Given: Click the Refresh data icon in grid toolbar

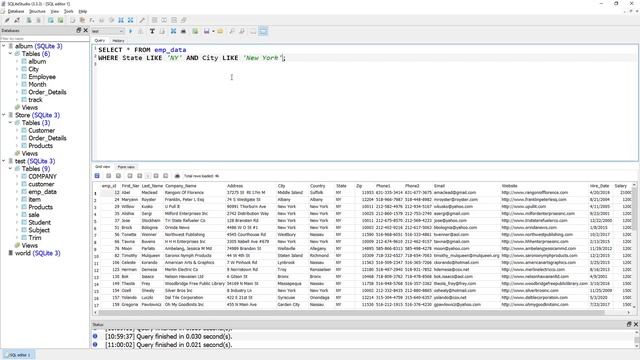Looking at the screenshot, I should click(97, 176).
